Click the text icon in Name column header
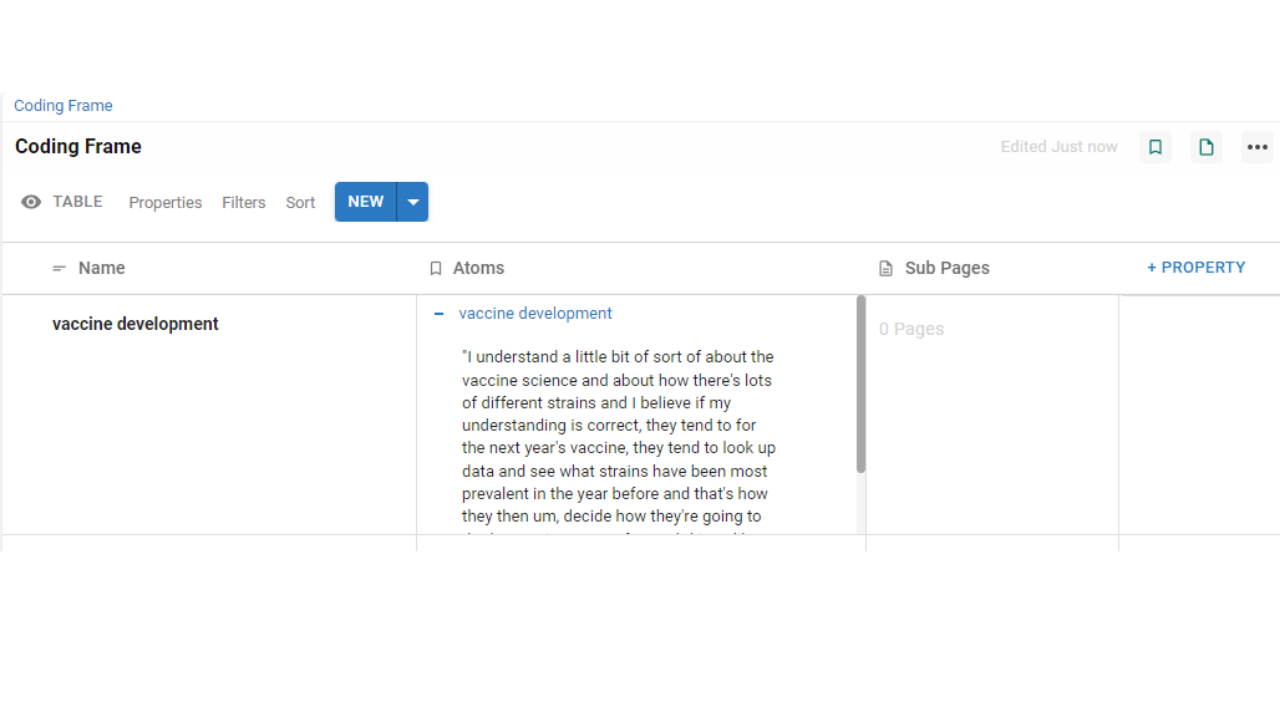Screen dimensions: 1280x720 [x=59, y=268]
